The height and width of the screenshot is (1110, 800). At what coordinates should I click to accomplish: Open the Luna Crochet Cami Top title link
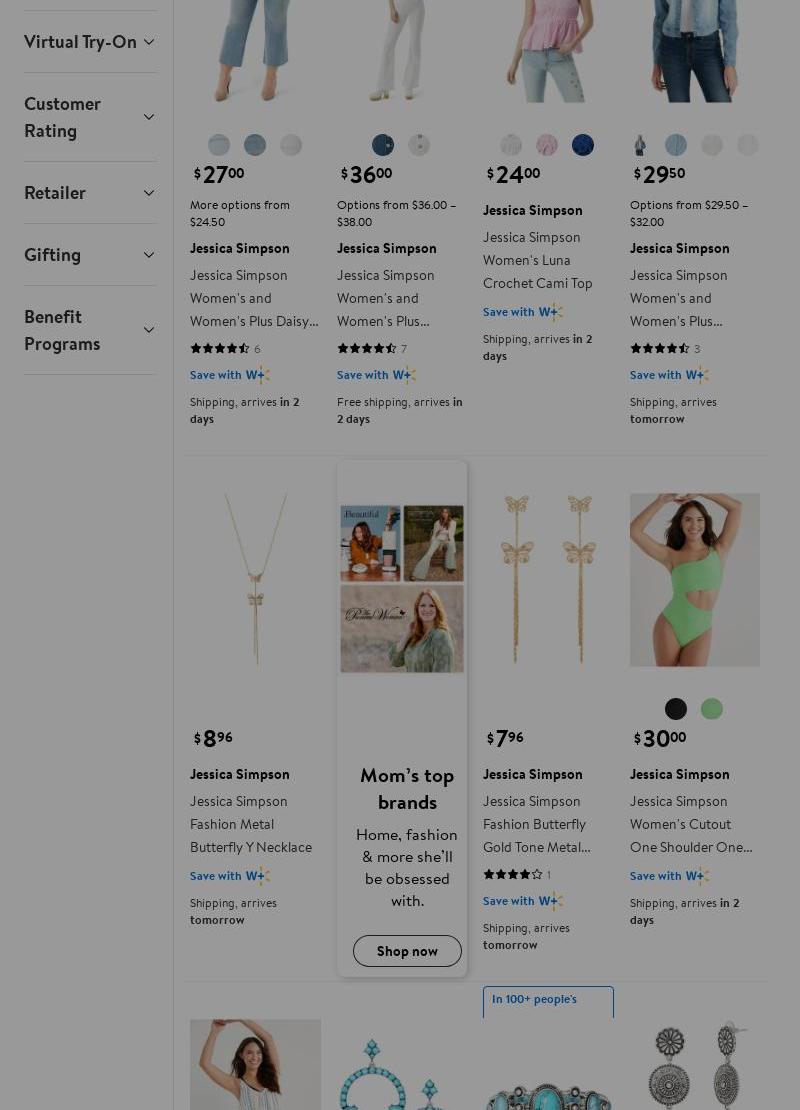click(538, 260)
